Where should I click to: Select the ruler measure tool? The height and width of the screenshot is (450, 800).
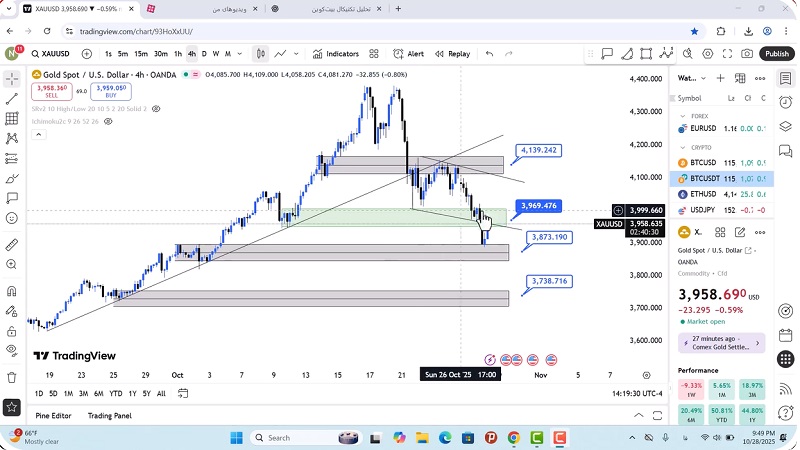tap(12, 244)
